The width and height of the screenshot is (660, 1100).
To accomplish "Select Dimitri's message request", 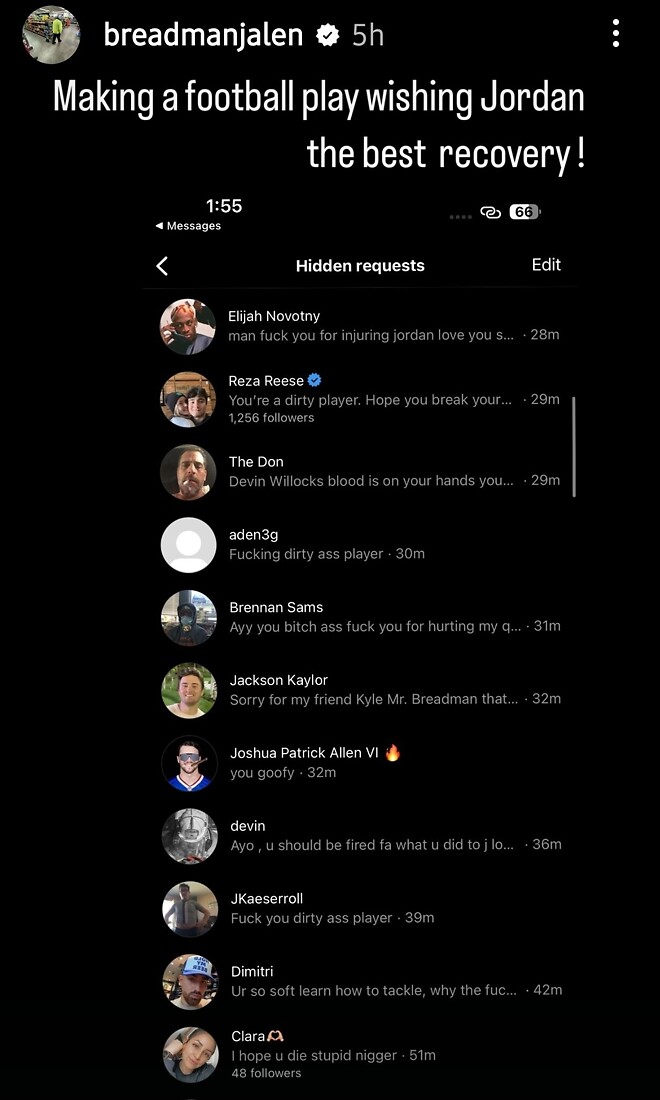I will click(361, 981).
